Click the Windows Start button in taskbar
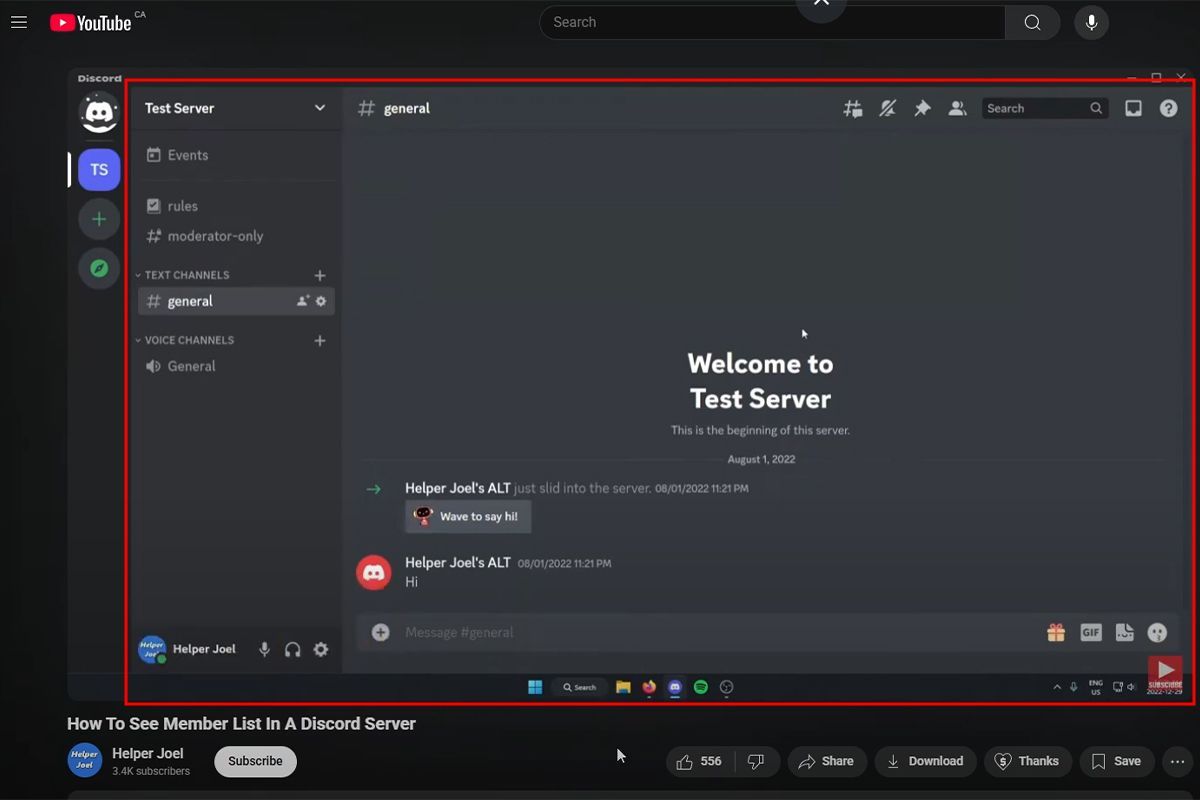Viewport: 1200px width, 800px height. point(535,687)
